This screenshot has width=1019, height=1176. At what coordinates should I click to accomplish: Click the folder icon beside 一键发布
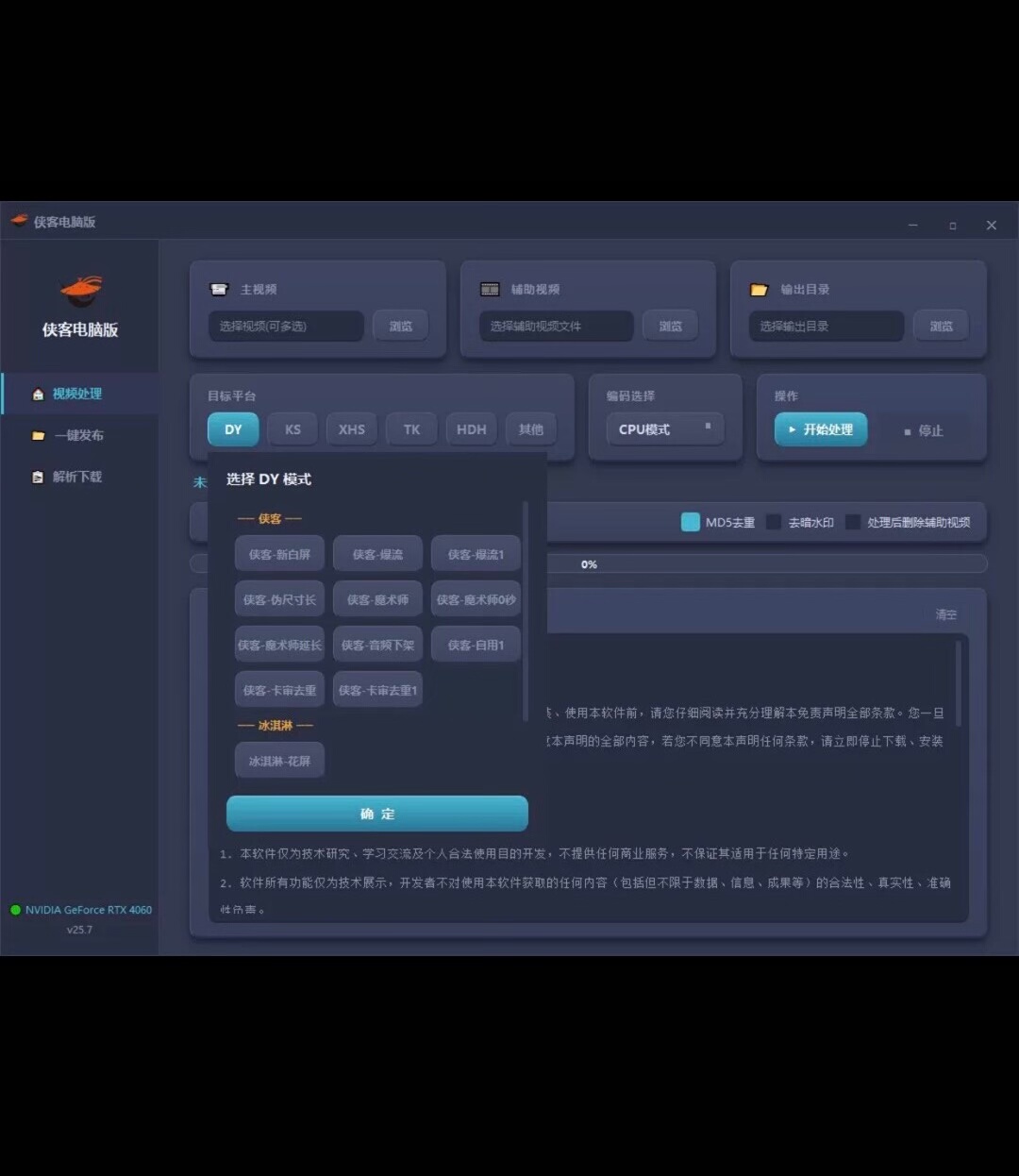coord(38,436)
